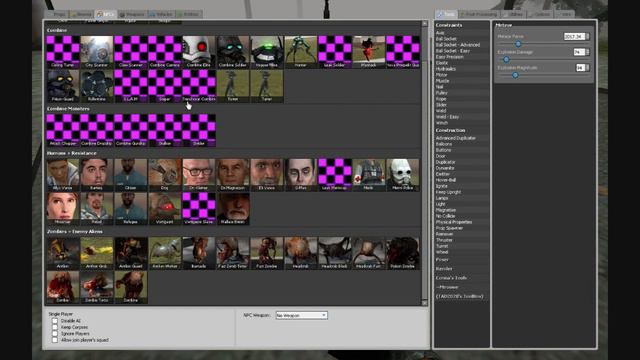This screenshot has width=640, height=360.
Task: Collapse the Zombies + Enemy Aliens category
Action: [x=75, y=232]
